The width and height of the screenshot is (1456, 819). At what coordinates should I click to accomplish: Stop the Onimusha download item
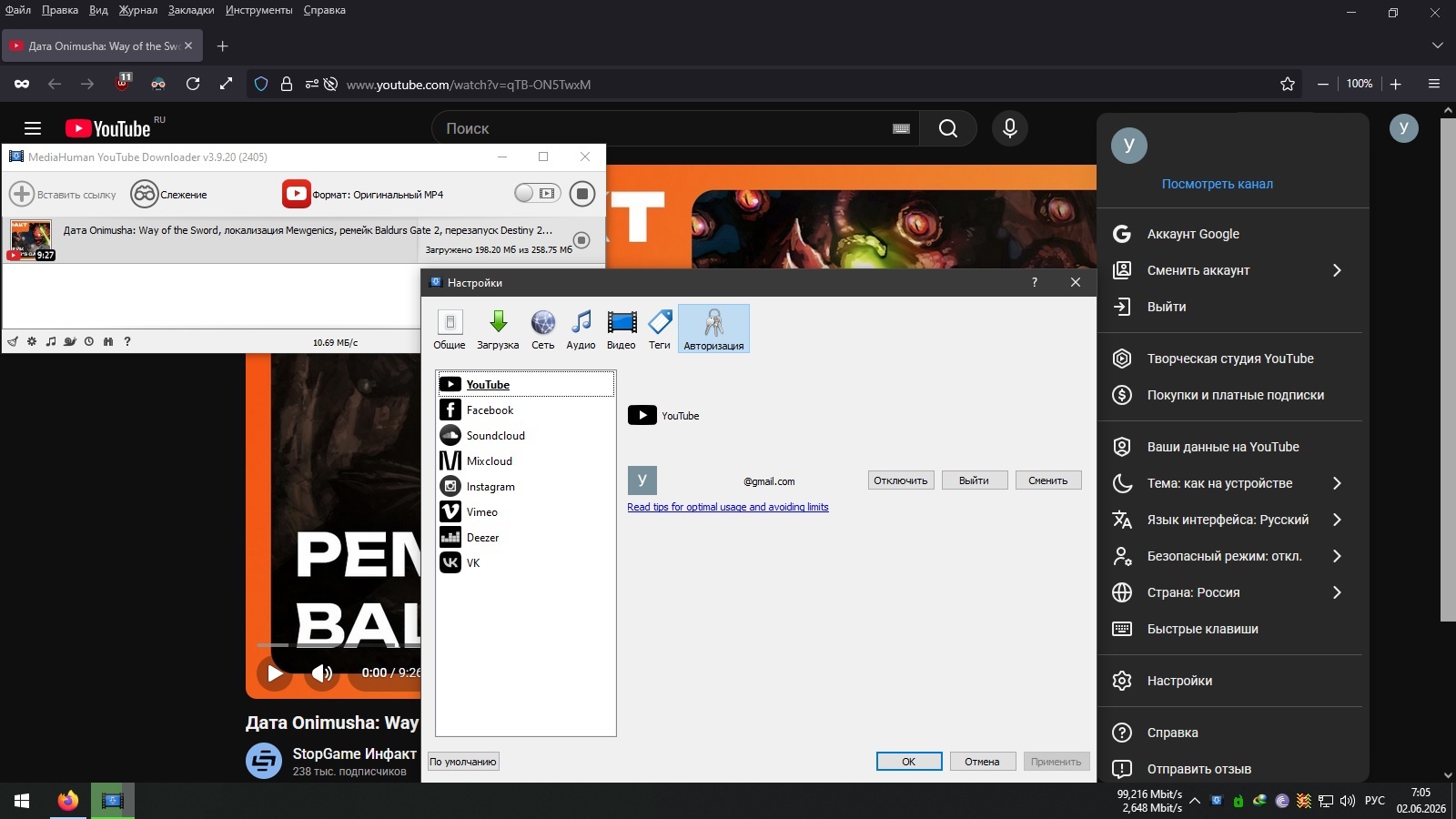(x=581, y=240)
